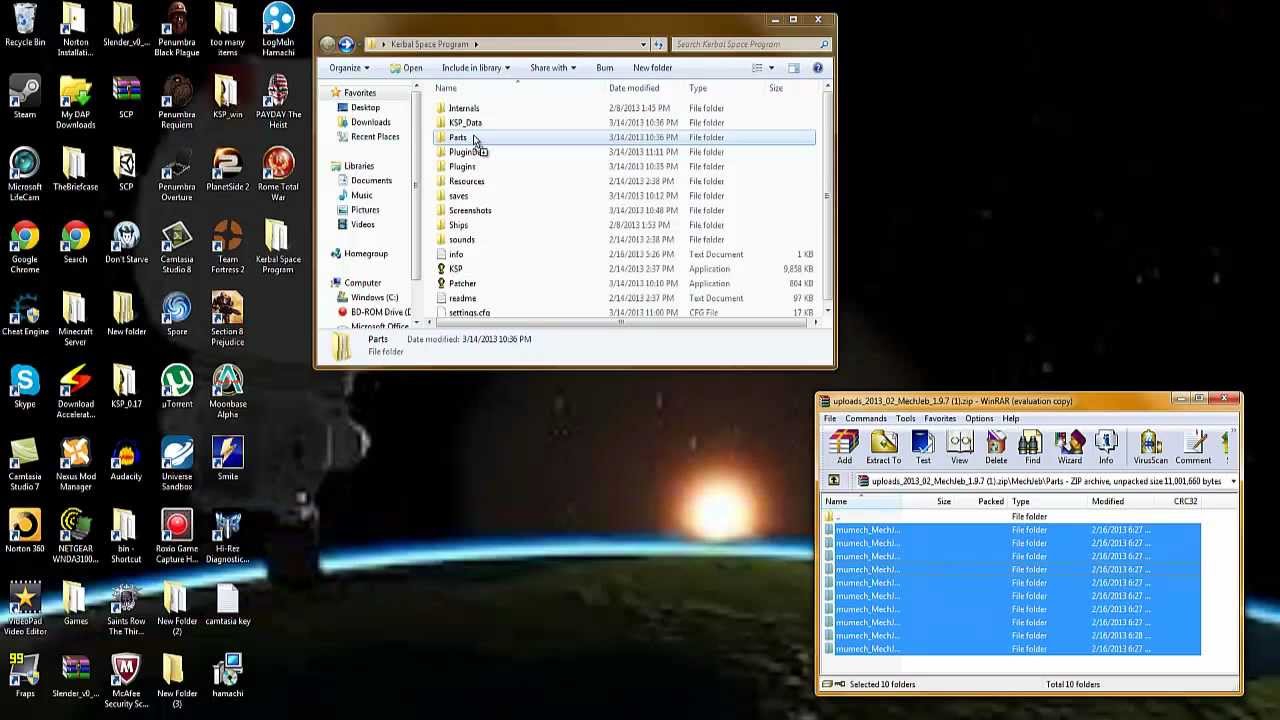This screenshot has width=1280, height=720.
Task: Expand the WinRAR path dropdown arrow
Action: pyautogui.click(x=1233, y=481)
